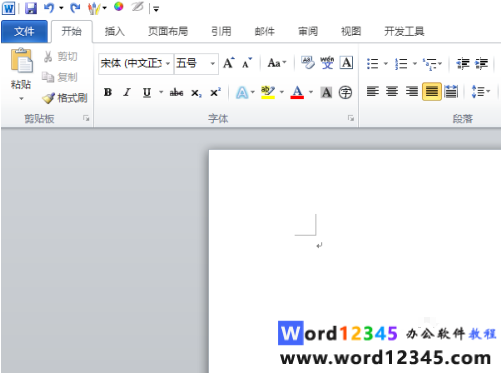Clear formatting with the eraser icon
501x374 pixels.
click(x=308, y=62)
